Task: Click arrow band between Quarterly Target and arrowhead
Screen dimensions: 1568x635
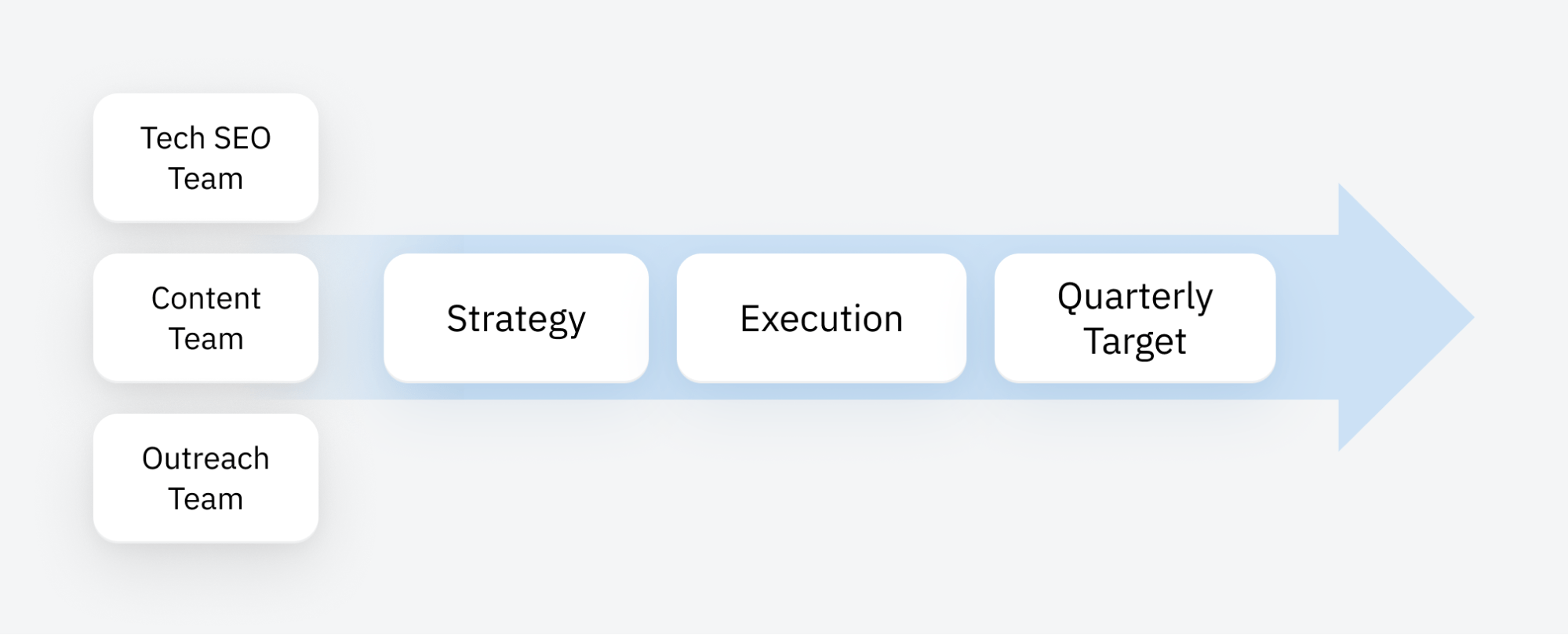Action: coord(1308,318)
